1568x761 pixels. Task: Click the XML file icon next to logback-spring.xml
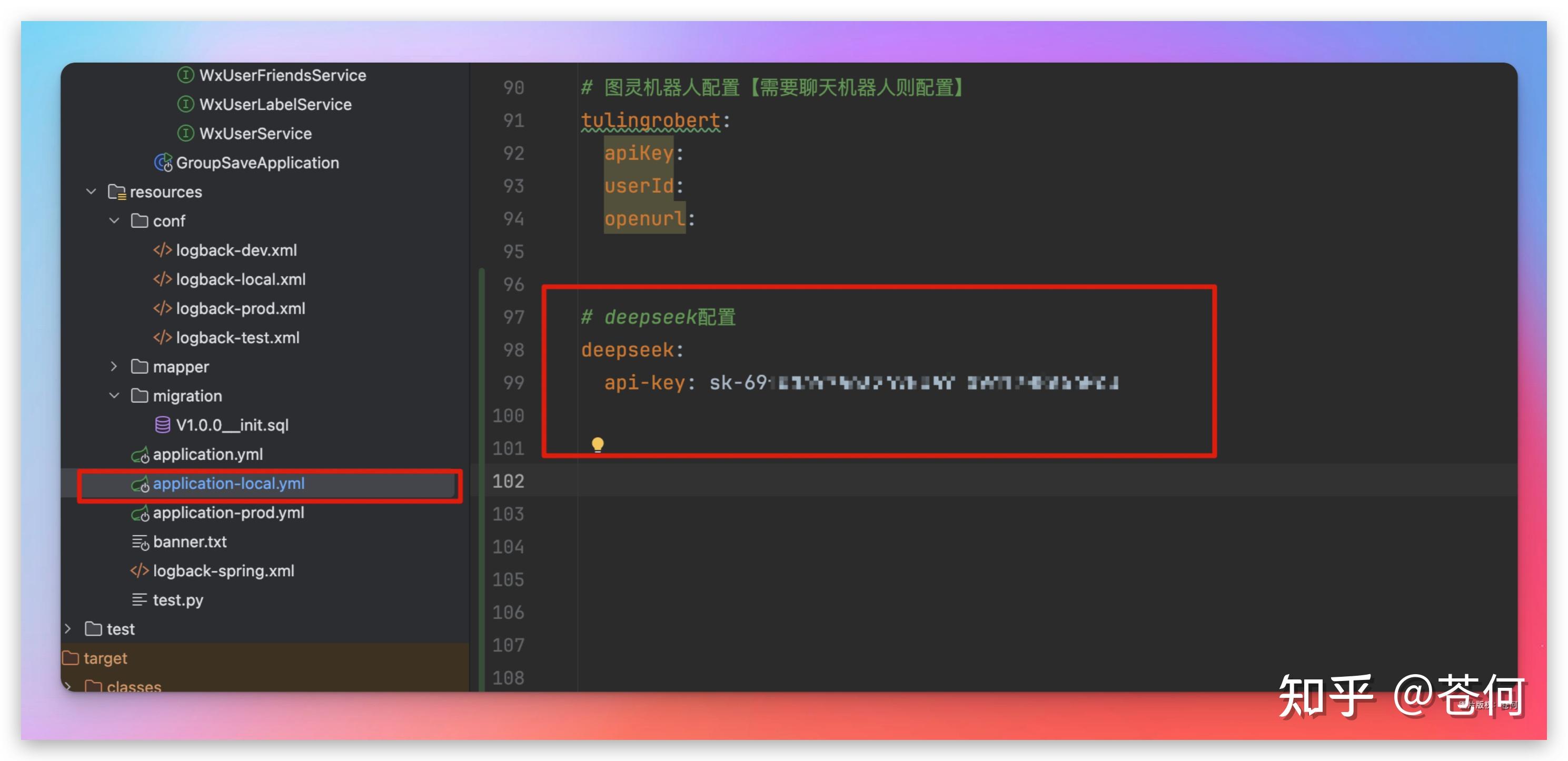[139, 570]
